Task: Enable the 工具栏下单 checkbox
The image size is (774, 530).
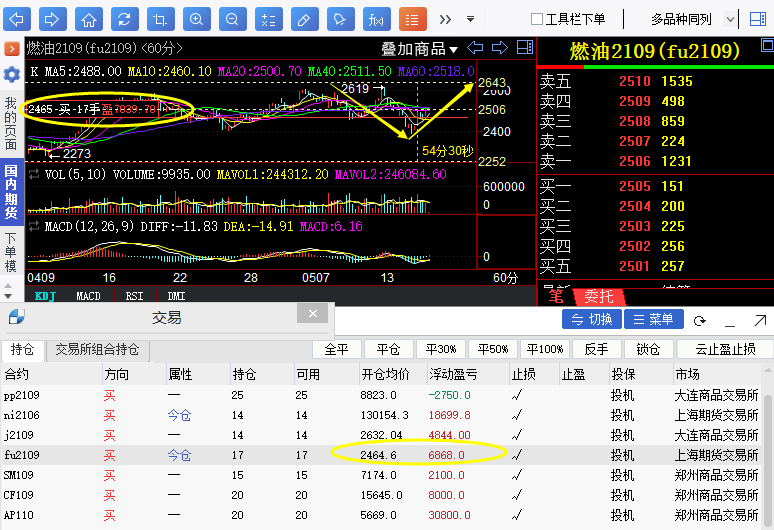Action: point(537,19)
